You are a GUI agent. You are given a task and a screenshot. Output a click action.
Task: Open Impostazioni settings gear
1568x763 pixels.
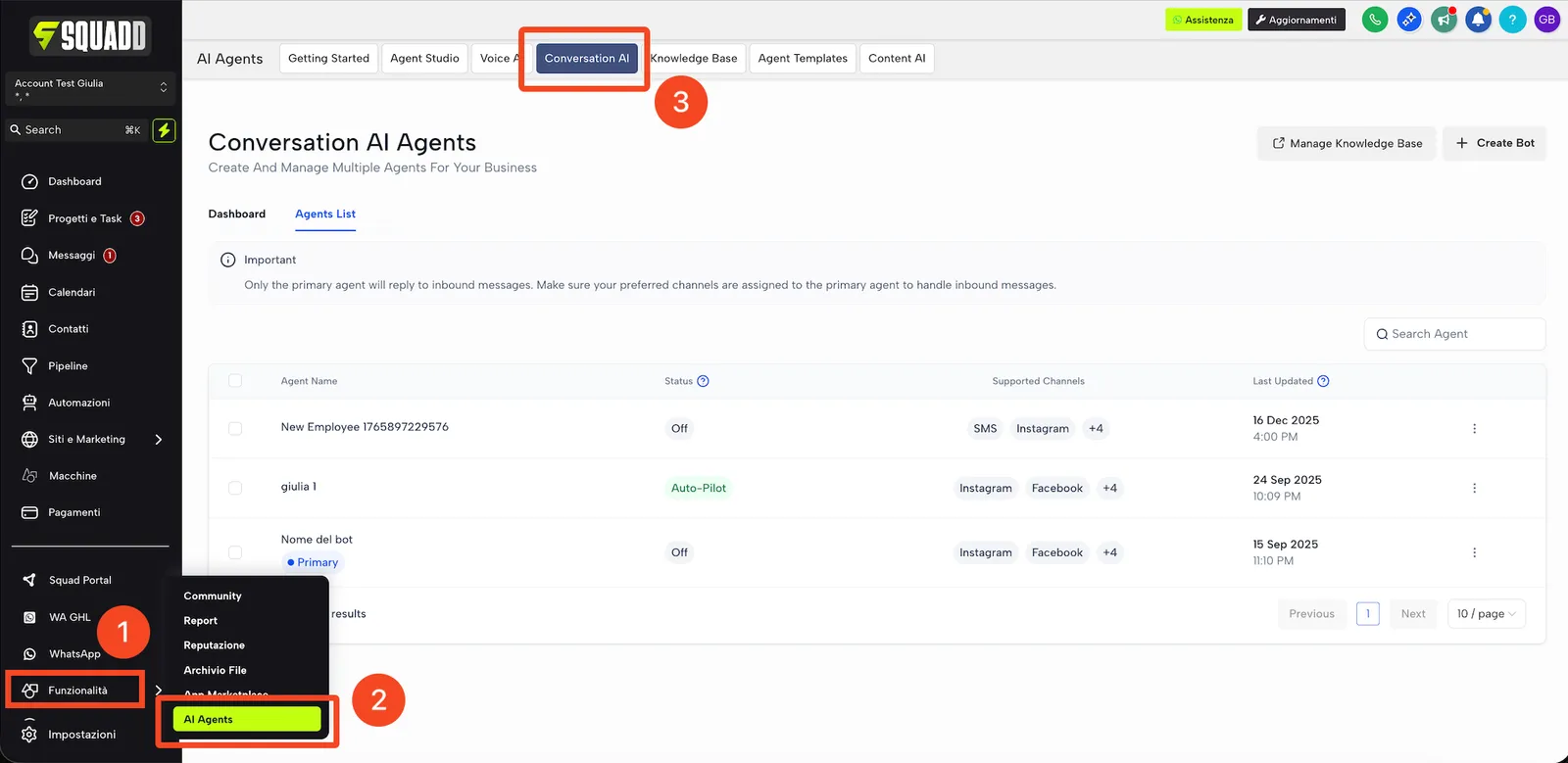pyautogui.click(x=29, y=735)
